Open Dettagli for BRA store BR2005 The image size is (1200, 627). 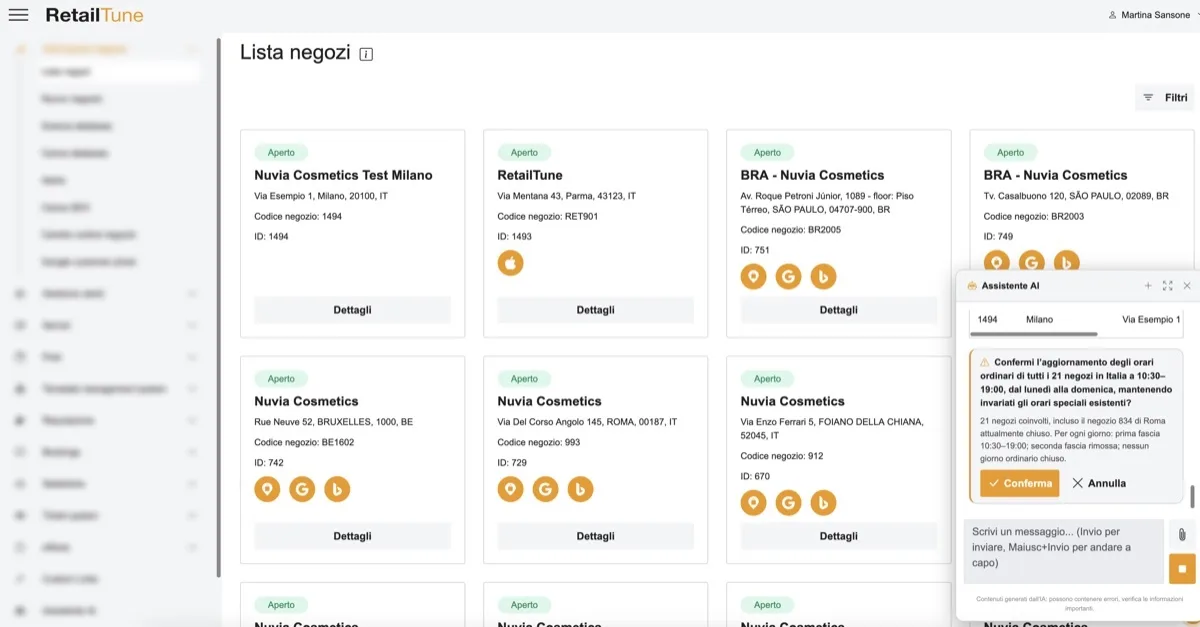[x=838, y=310]
